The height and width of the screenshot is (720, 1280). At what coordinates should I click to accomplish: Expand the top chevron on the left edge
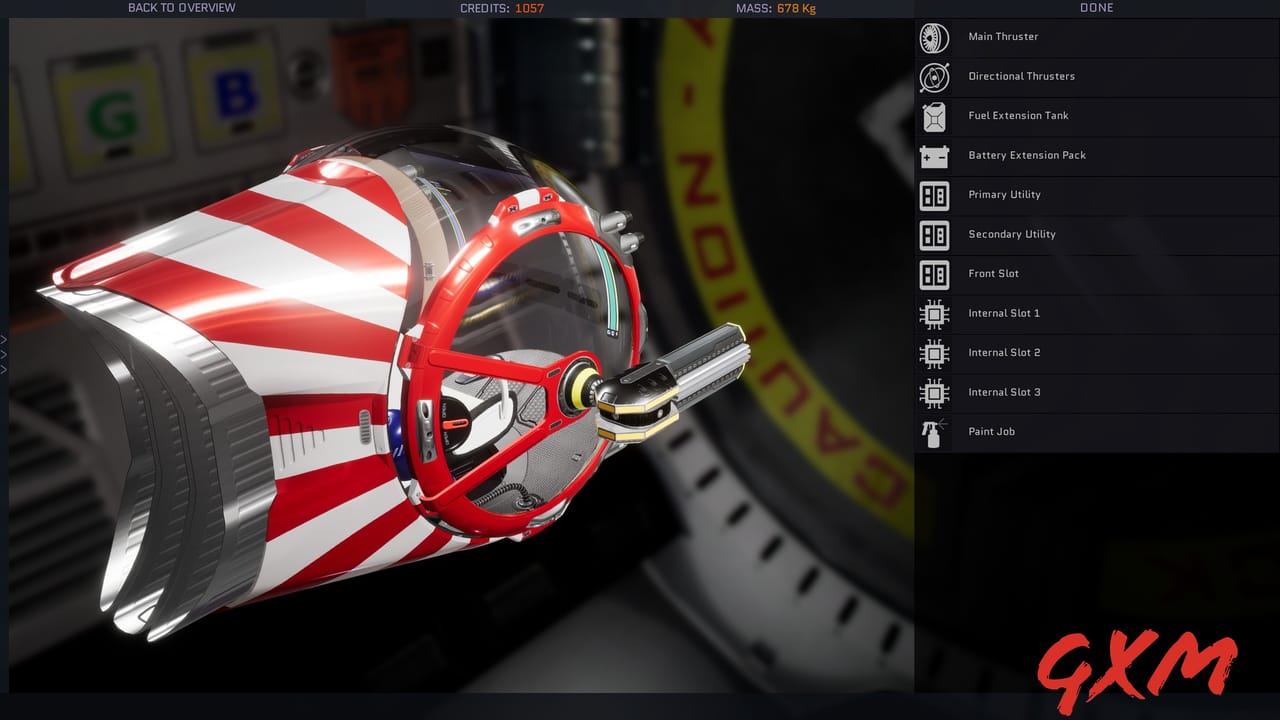click(x=4, y=338)
